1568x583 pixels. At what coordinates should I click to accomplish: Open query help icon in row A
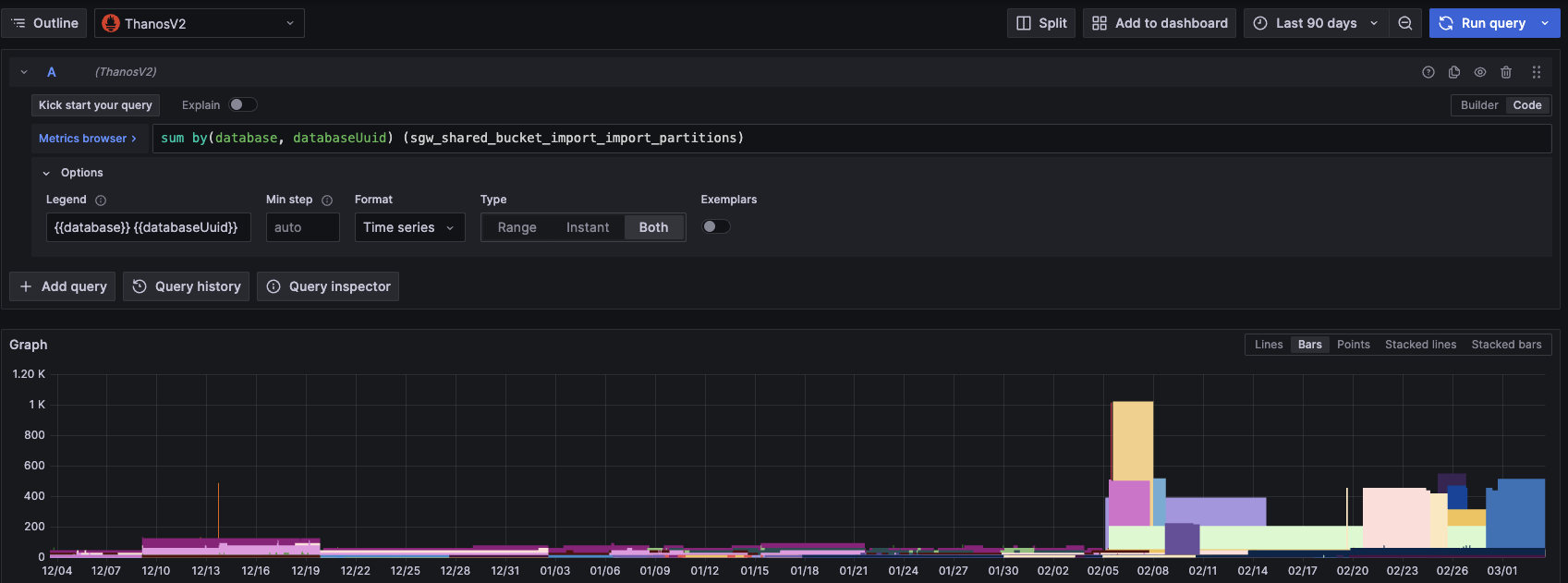coord(1428,72)
